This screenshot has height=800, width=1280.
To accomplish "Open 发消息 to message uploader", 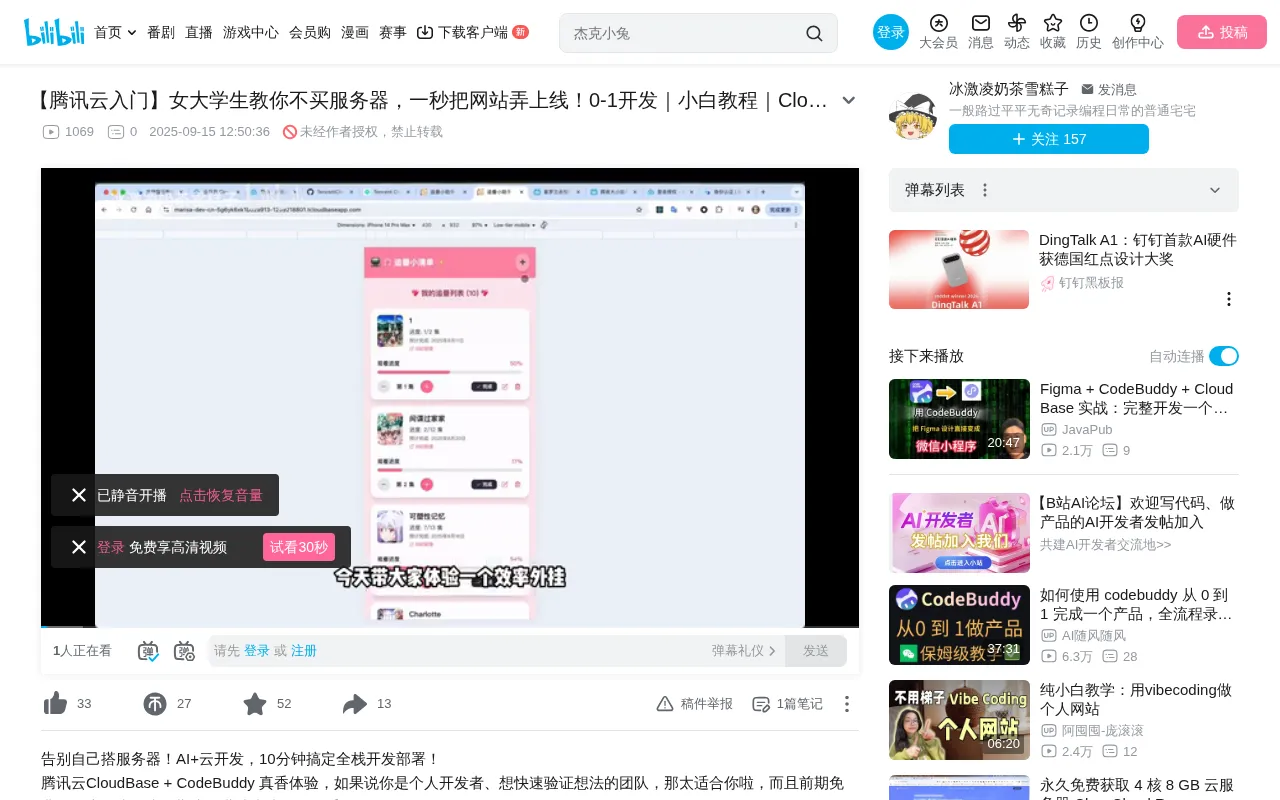I will (x=1109, y=89).
